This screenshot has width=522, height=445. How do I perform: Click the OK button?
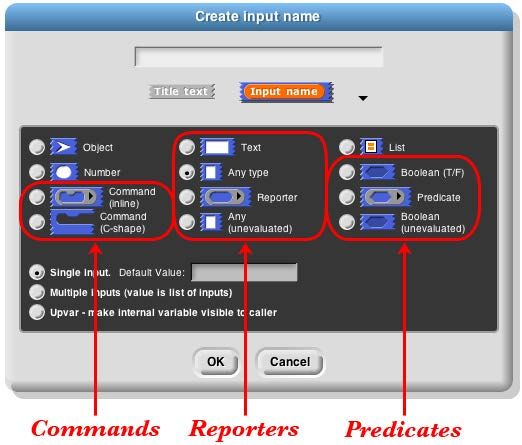[216, 362]
